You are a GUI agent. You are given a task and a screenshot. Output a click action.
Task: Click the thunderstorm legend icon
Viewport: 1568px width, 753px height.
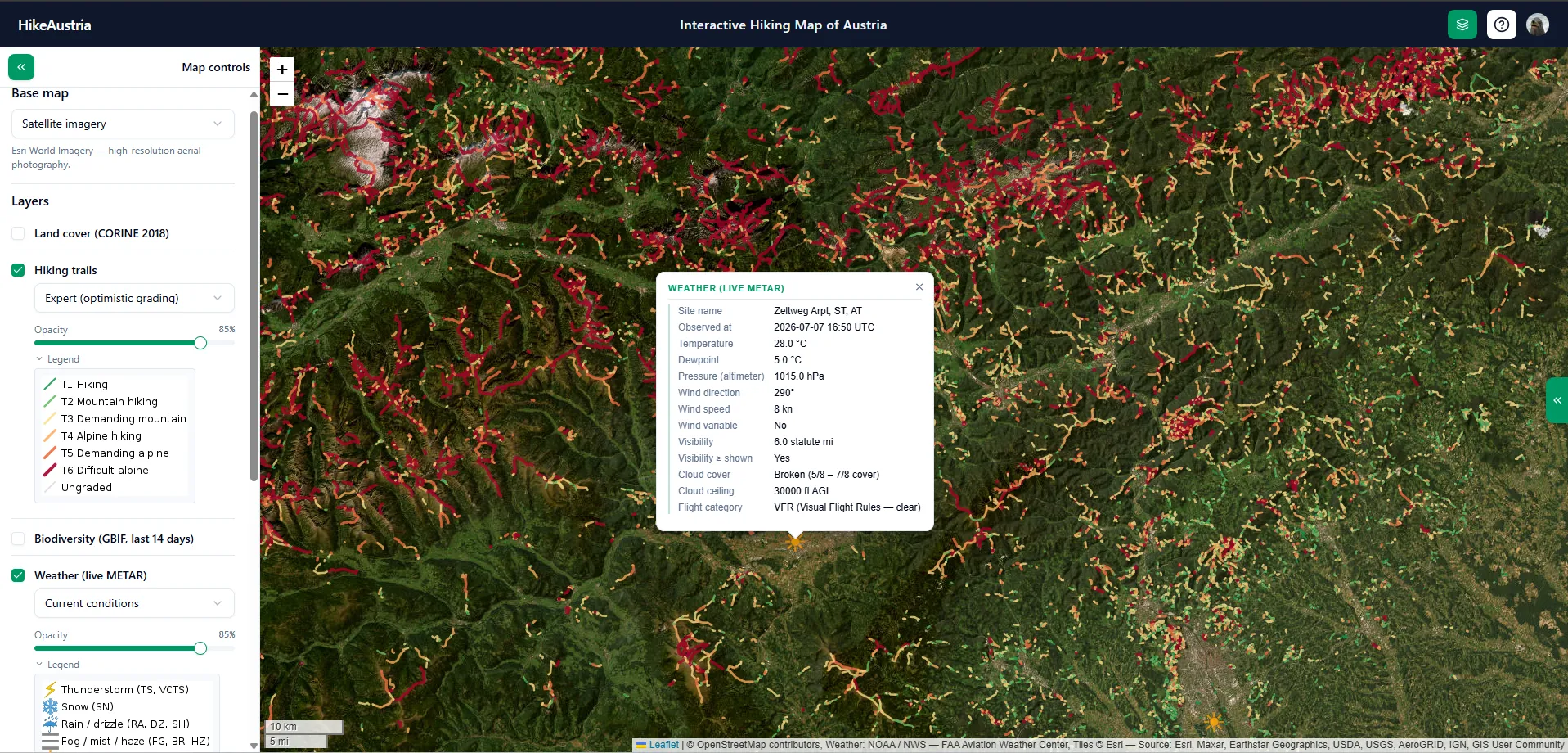coord(51,689)
